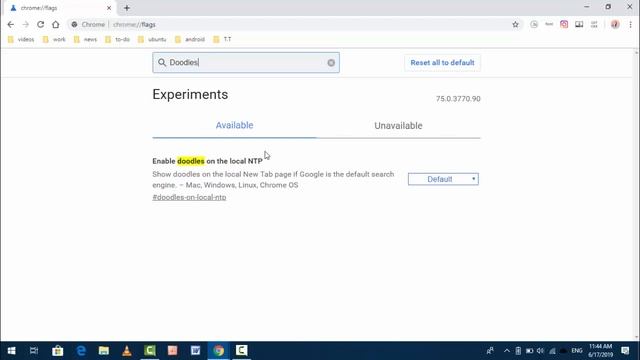Open the Windows Start menu
Image resolution: width=640 pixels, height=360 pixels.
pos(11,351)
